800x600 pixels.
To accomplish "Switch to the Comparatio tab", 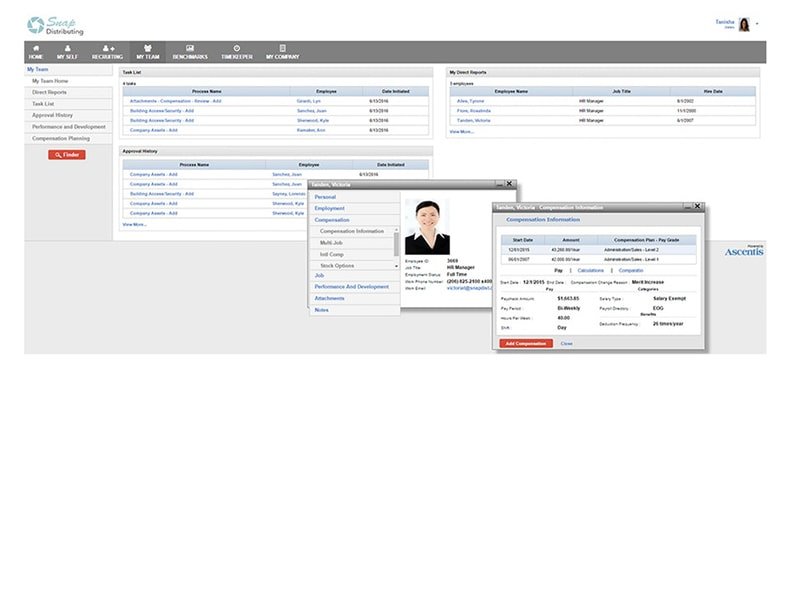I will click(631, 270).
